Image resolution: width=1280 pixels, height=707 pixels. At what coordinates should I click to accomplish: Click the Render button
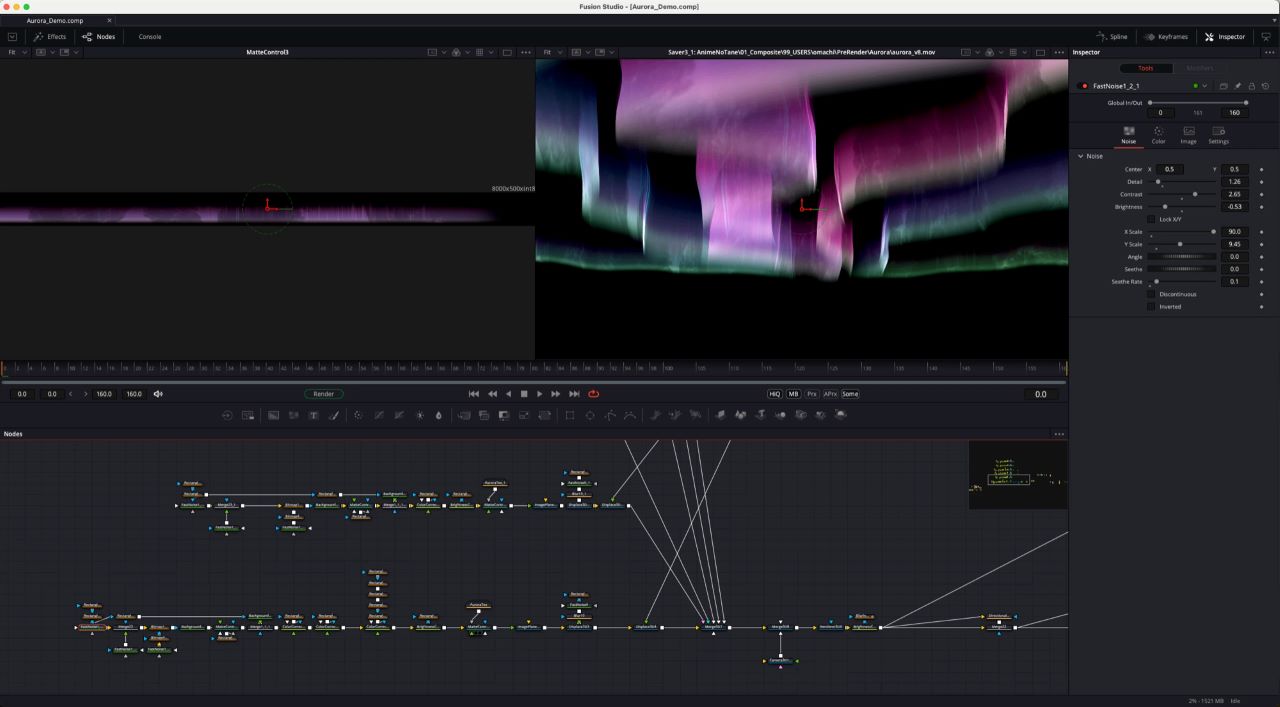coord(323,394)
